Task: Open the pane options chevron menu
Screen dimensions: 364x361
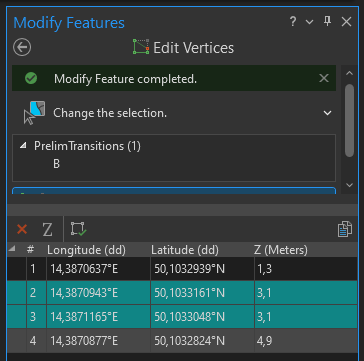Action: click(x=309, y=22)
